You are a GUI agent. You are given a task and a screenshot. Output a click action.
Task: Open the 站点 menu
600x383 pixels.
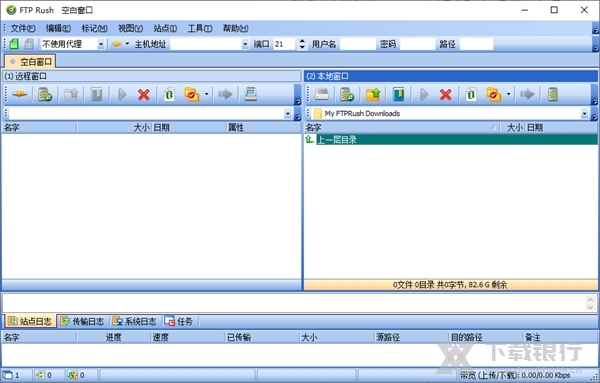pos(165,28)
